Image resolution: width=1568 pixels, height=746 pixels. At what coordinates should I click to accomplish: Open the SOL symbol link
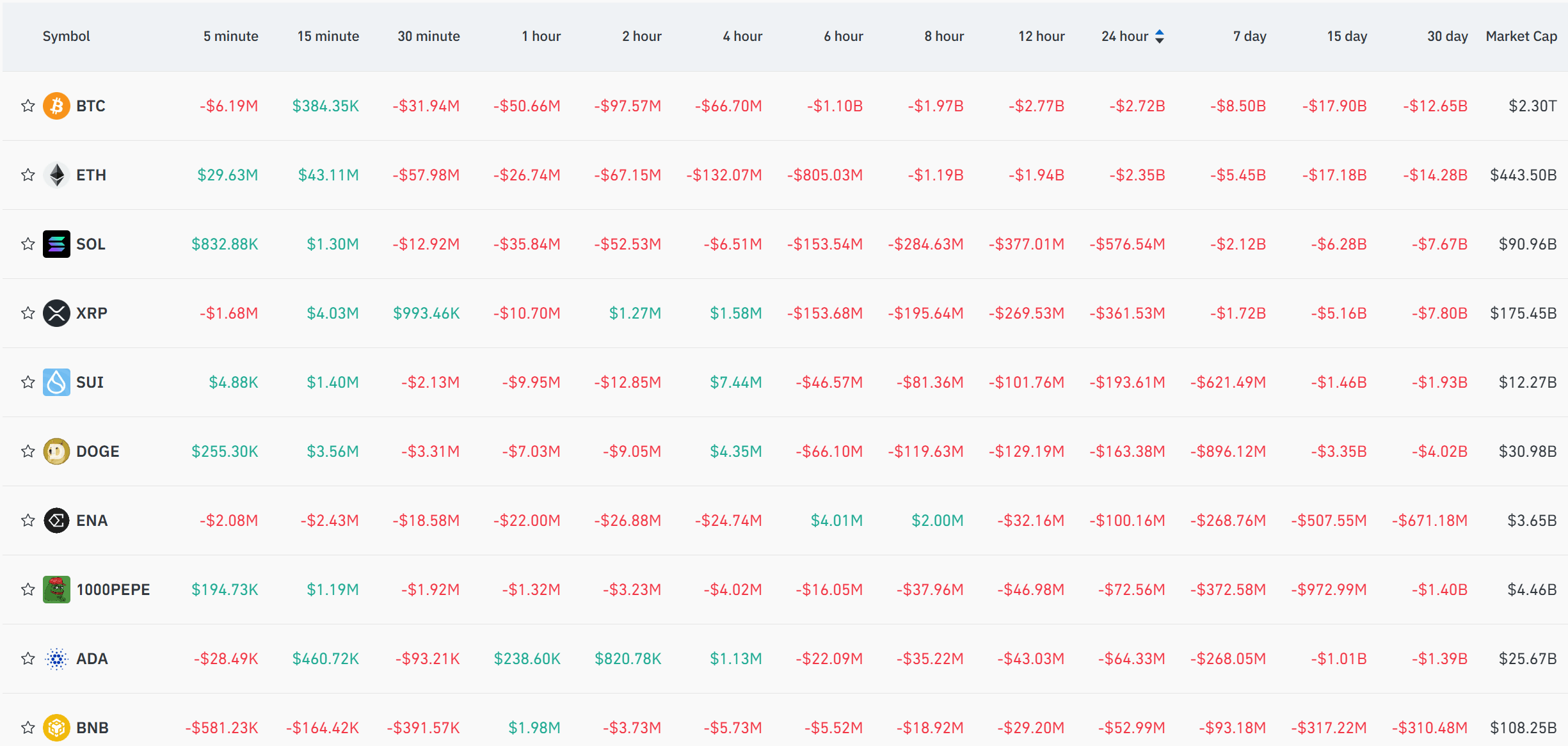coord(91,244)
